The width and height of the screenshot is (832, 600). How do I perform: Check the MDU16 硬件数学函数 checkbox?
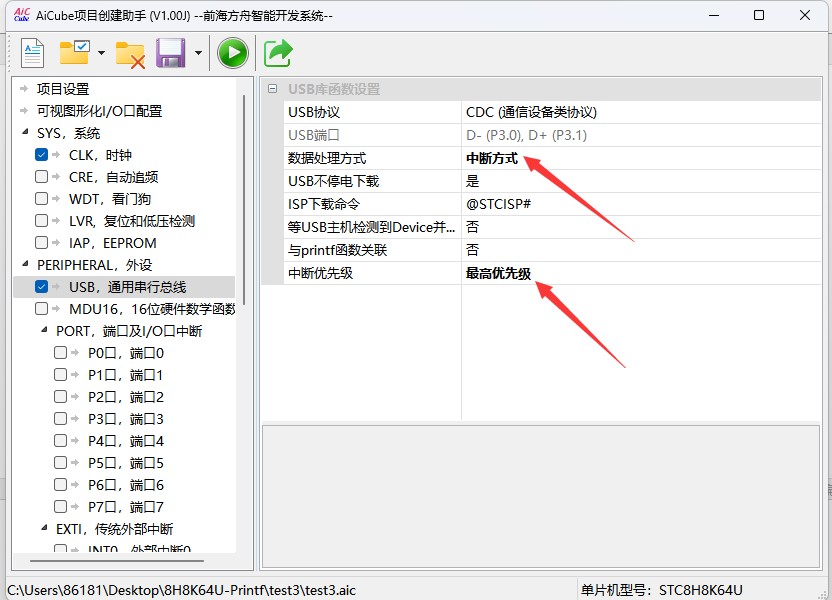[41, 309]
